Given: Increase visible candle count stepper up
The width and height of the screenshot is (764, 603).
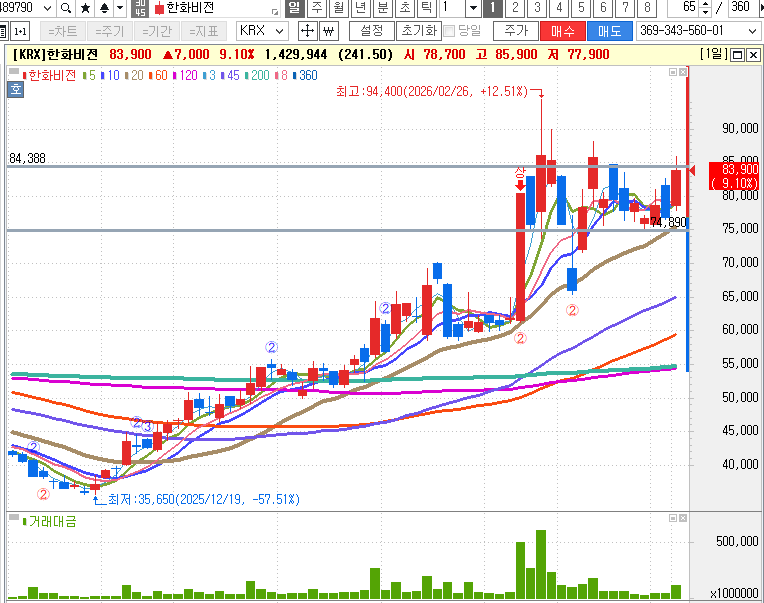Looking at the screenshot, I should (705, 4).
